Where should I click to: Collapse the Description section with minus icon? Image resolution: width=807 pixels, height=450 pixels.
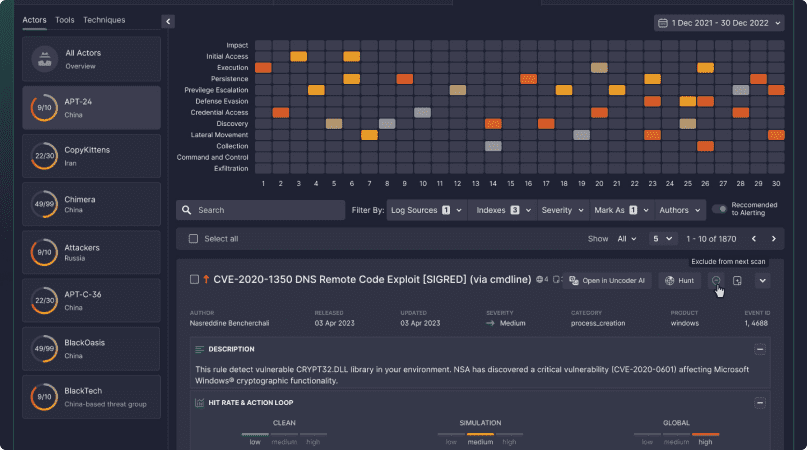coord(760,349)
